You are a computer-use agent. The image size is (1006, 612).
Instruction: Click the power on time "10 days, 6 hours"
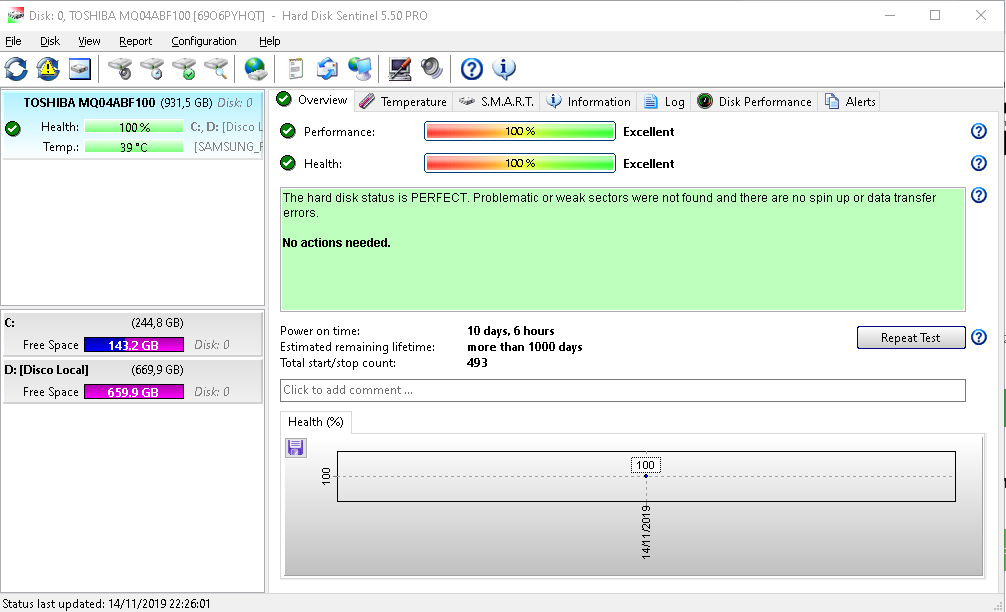coord(511,331)
